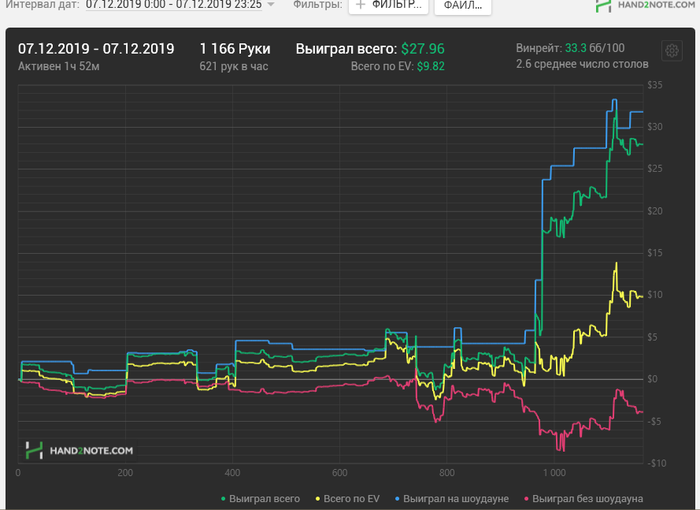The height and width of the screenshot is (510, 700).
Task: Click the 07.12.2019 - 07.12.2019 graph title
Action: coord(96,49)
